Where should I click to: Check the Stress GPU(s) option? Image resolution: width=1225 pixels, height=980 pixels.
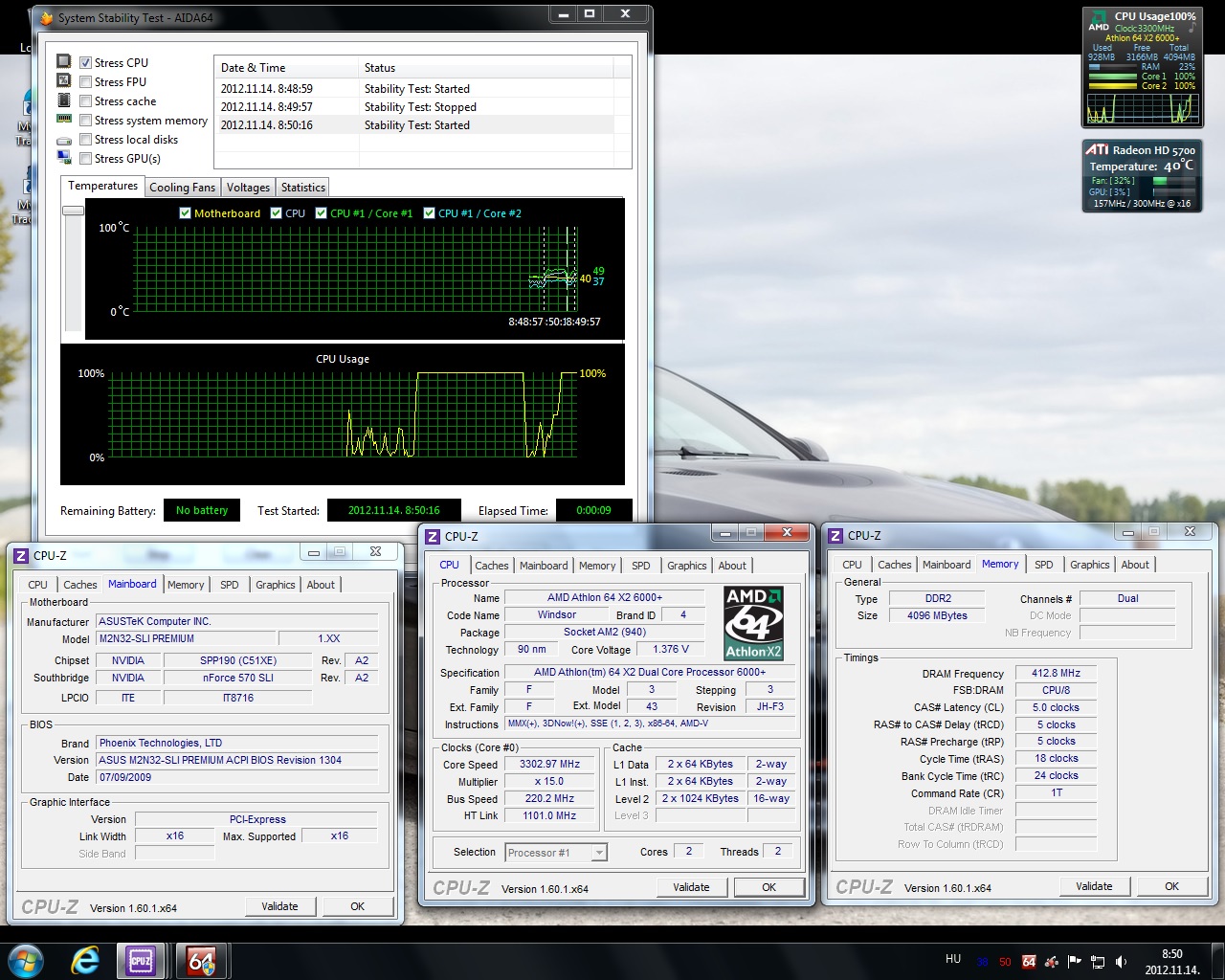[x=85, y=159]
